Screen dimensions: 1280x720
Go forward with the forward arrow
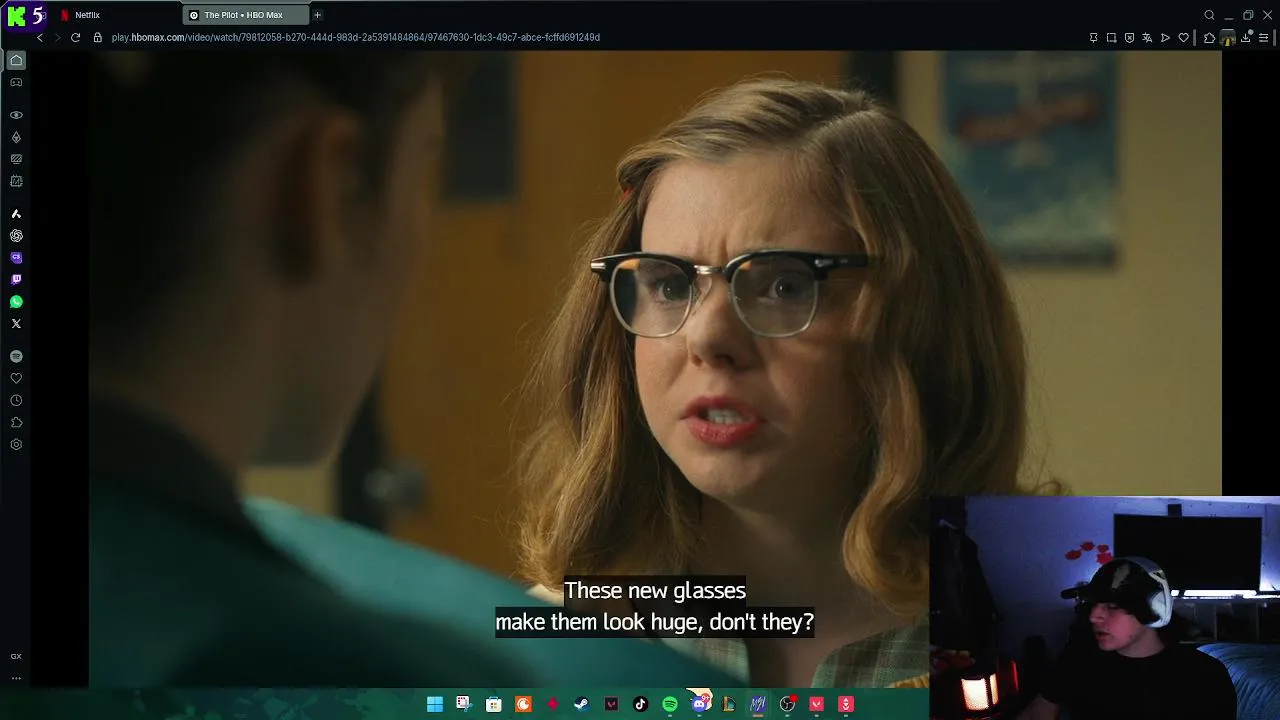coord(57,37)
